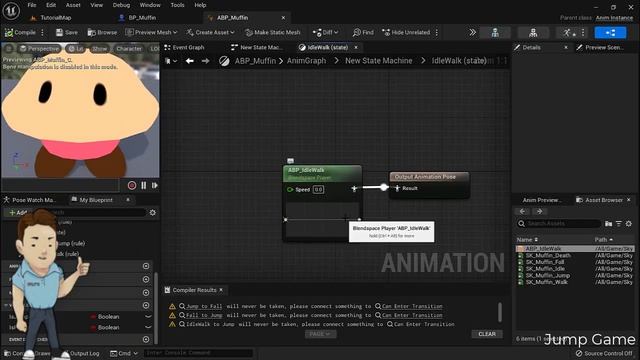This screenshot has height=360, width=640.
Task: Open the Create Asset dropdown
Action: [211, 32]
